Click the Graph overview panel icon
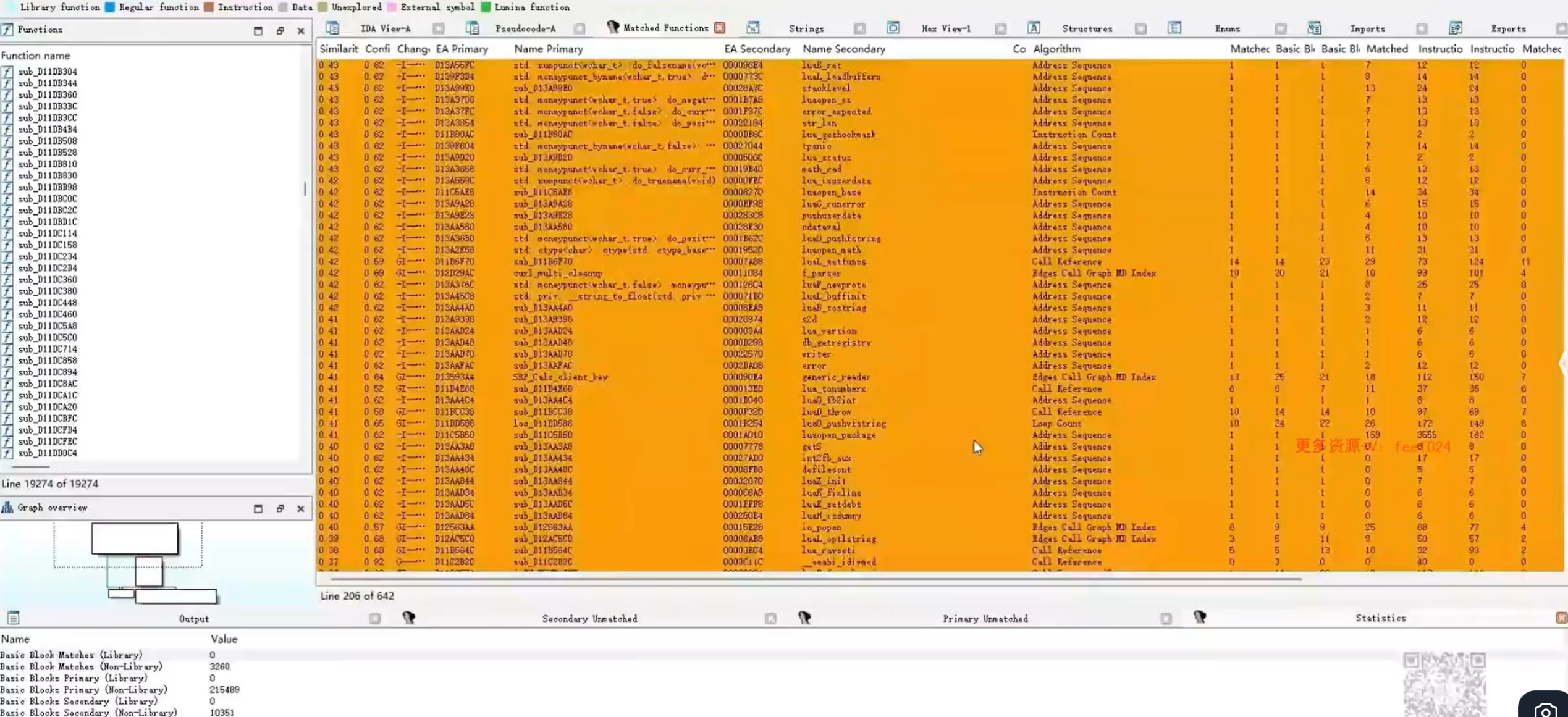The height and width of the screenshot is (717, 1568). [7, 508]
